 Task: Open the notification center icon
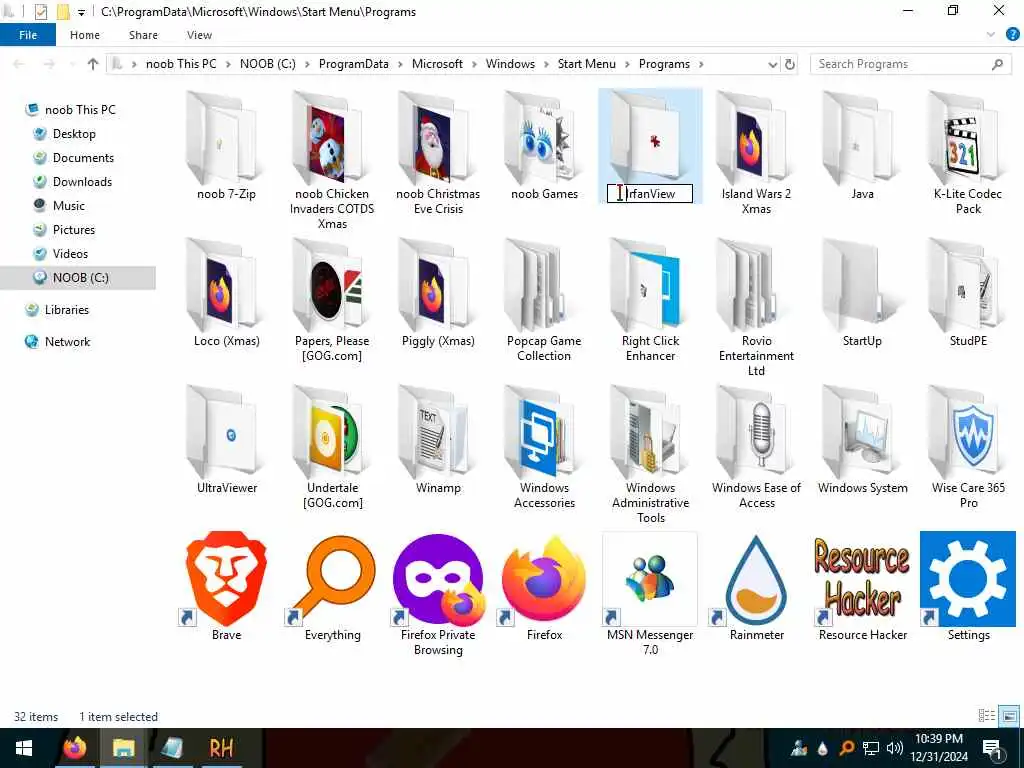[x=993, y=748]
